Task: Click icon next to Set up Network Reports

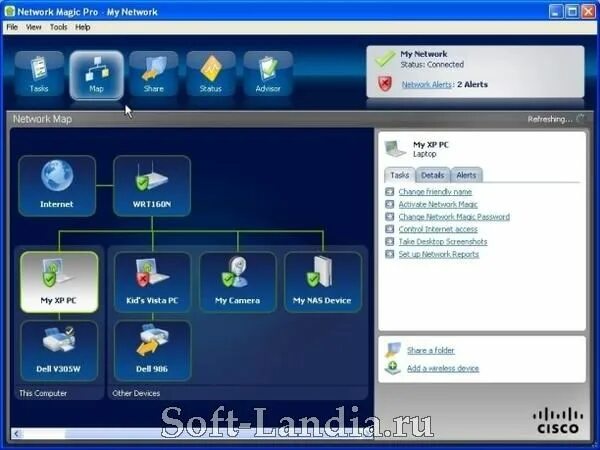Action: [x=390, y=254]
